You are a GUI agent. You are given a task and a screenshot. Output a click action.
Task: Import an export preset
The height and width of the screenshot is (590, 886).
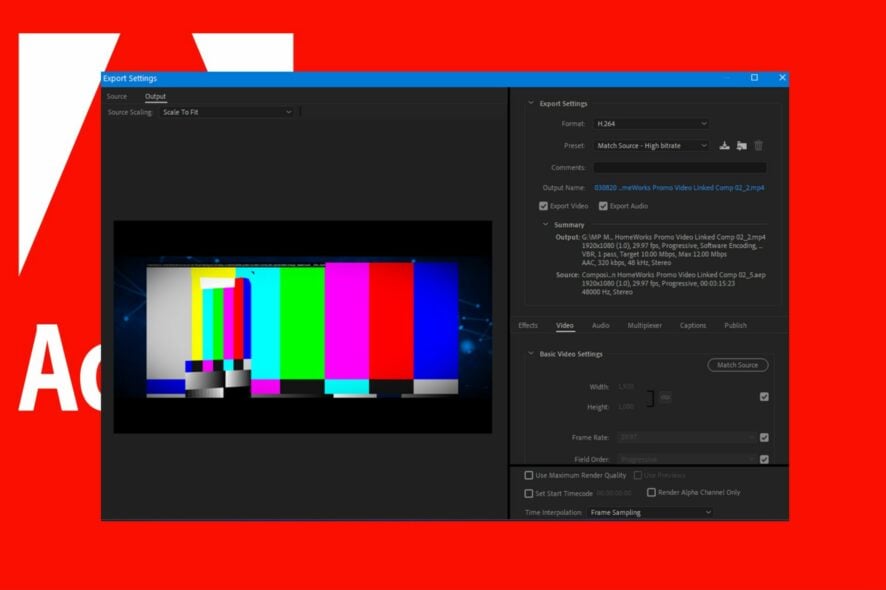(741, 146)
